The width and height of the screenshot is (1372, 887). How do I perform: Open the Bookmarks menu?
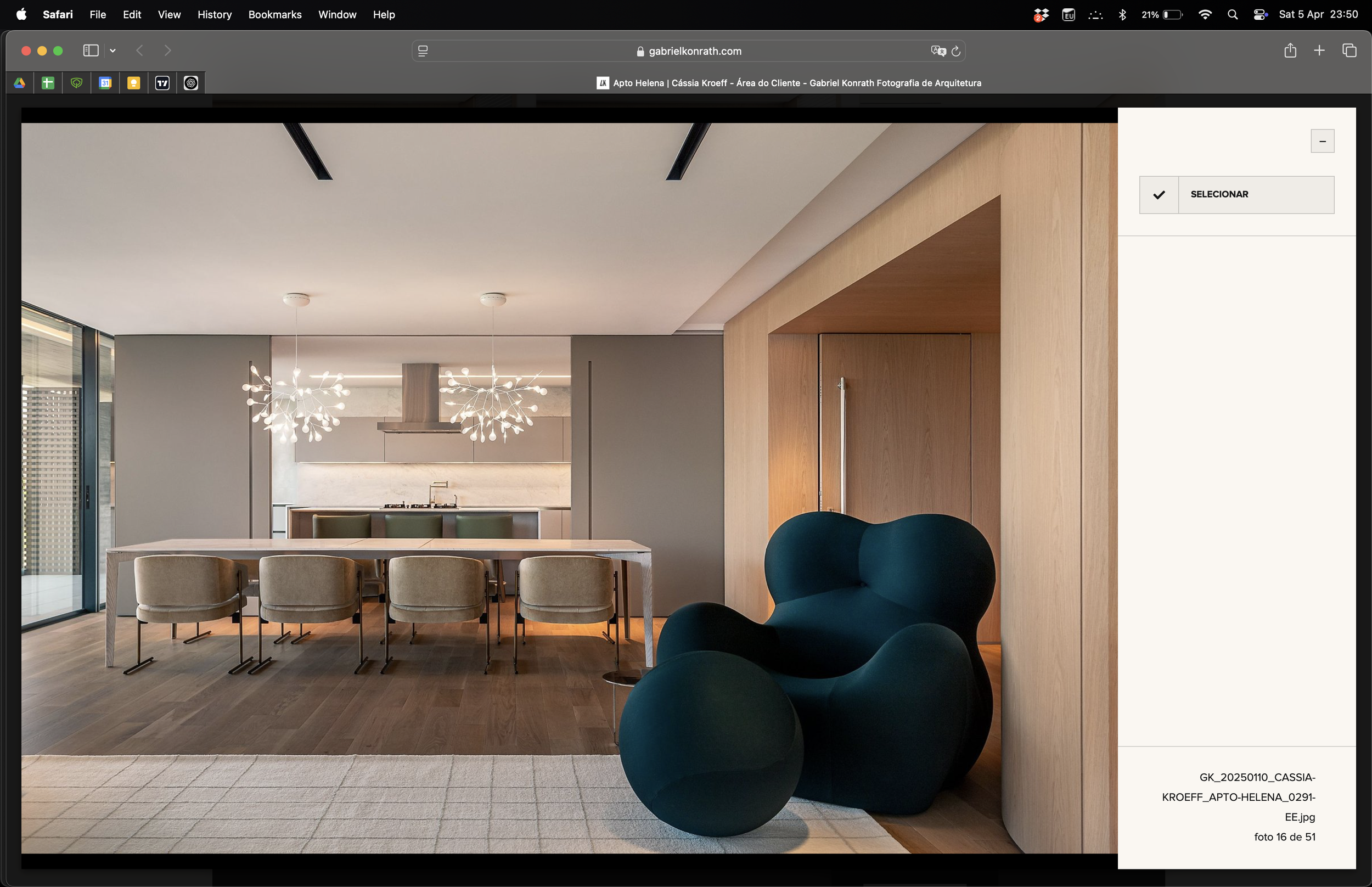coord(274,14)
